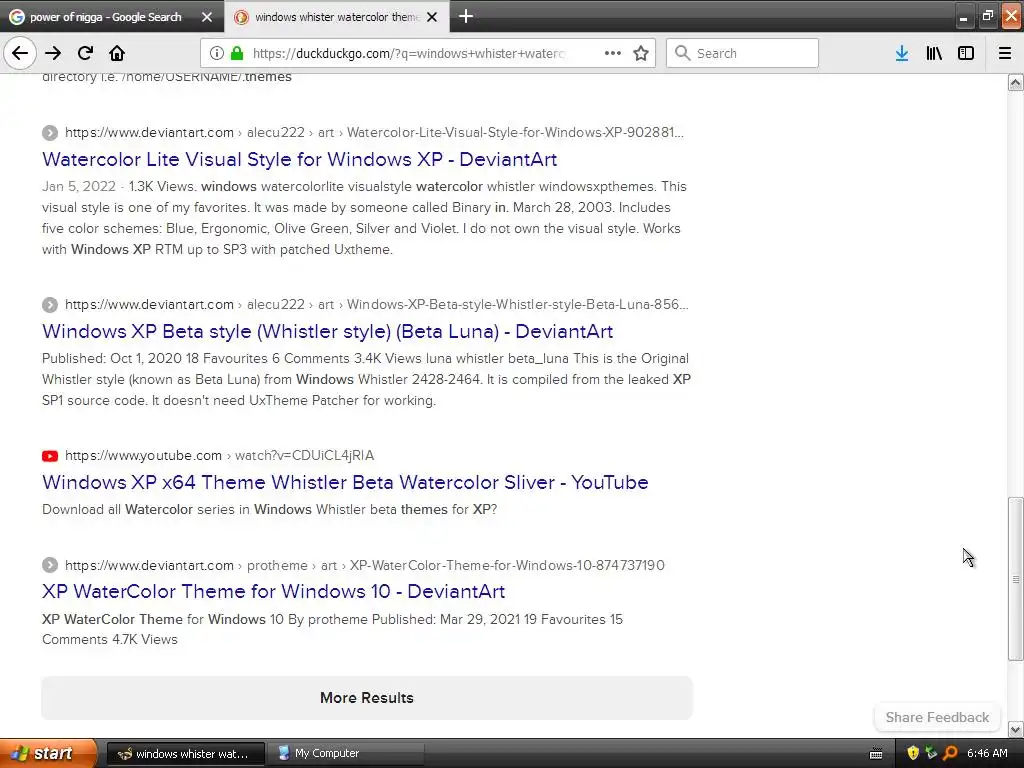Bookmark this page with the star
Viewport: 1024px width, 768px height.
(641, 53)
